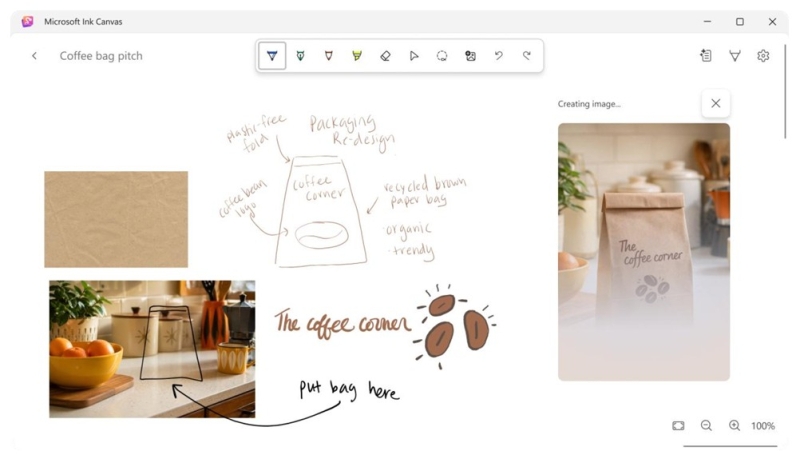
Task: Activate the arrow selection tool
Action: (414, 56)
